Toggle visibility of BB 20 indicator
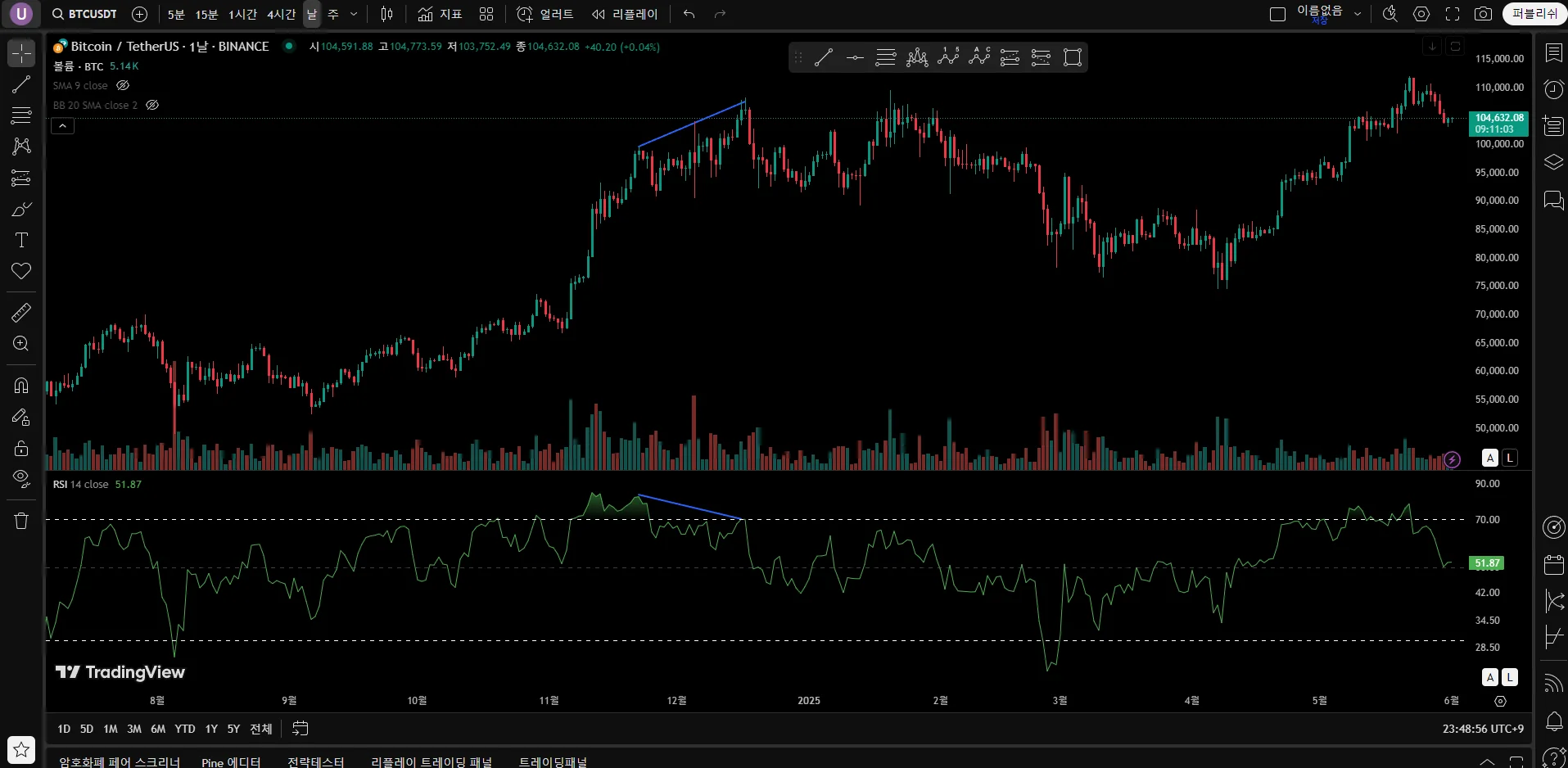 tap(152, 105)
